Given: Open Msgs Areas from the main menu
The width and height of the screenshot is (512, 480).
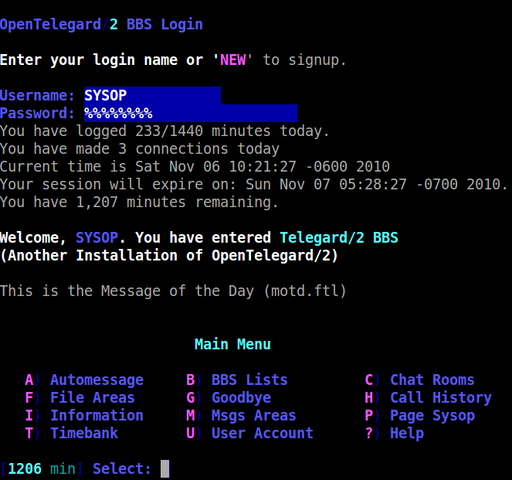Looking at the screenshot, I should click(x=241, y=415).
